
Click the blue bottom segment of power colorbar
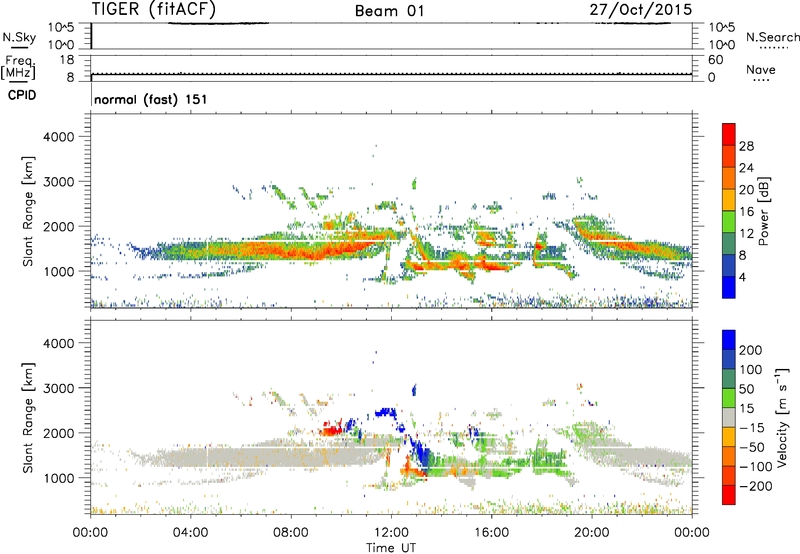point(729,287)
